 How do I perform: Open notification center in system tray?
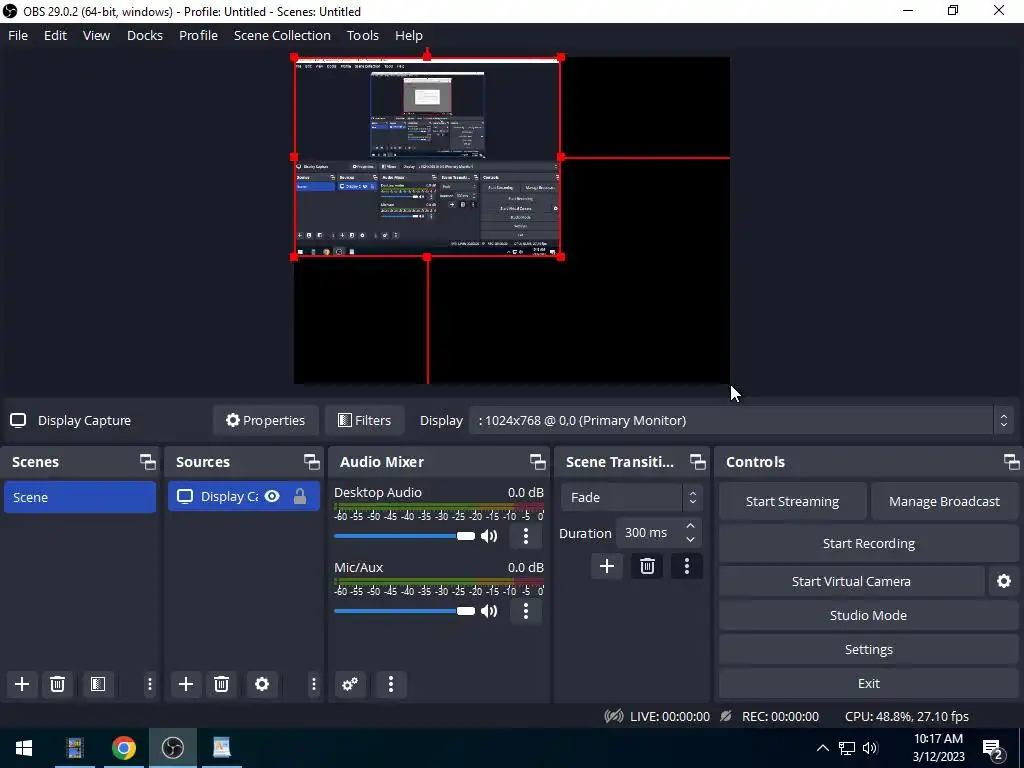coord(993,748)
